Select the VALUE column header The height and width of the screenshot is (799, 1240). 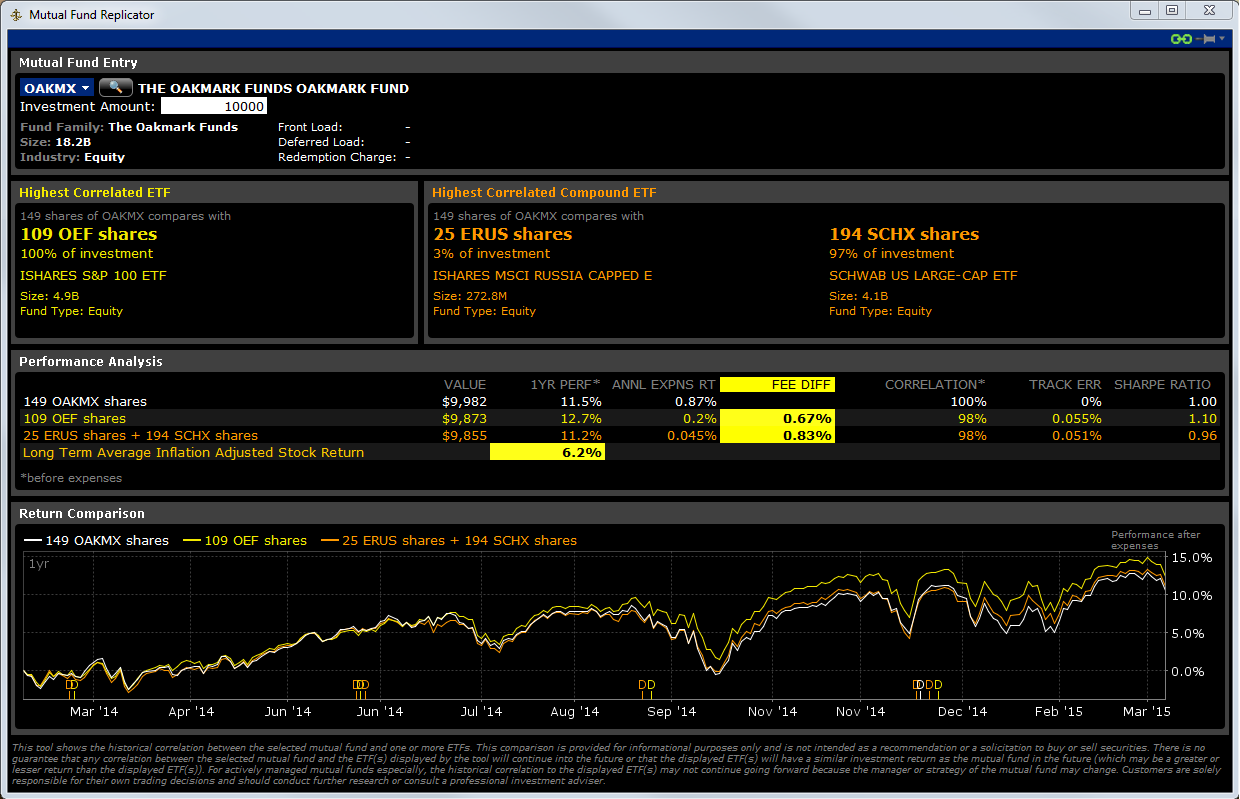(465, 384)
